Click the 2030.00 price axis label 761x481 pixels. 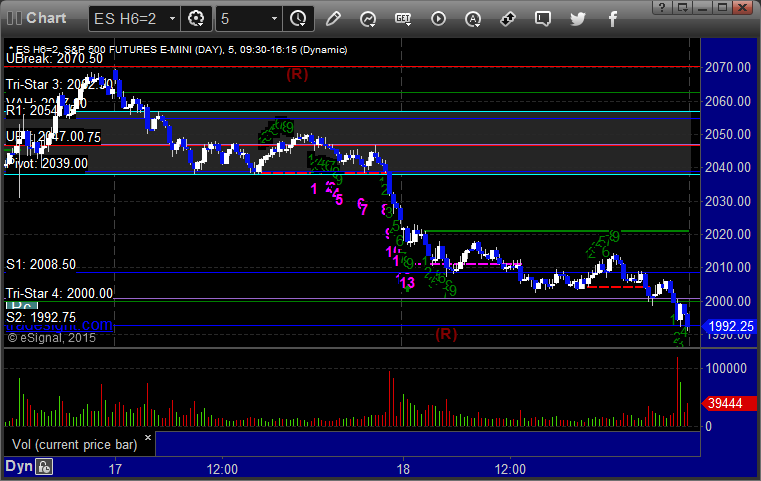[728, 201]
